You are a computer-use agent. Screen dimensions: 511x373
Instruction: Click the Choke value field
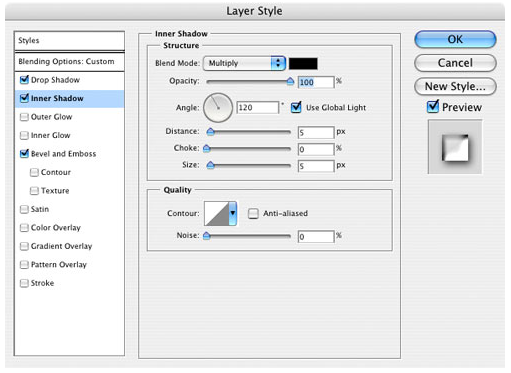click(x=316, y=149)
